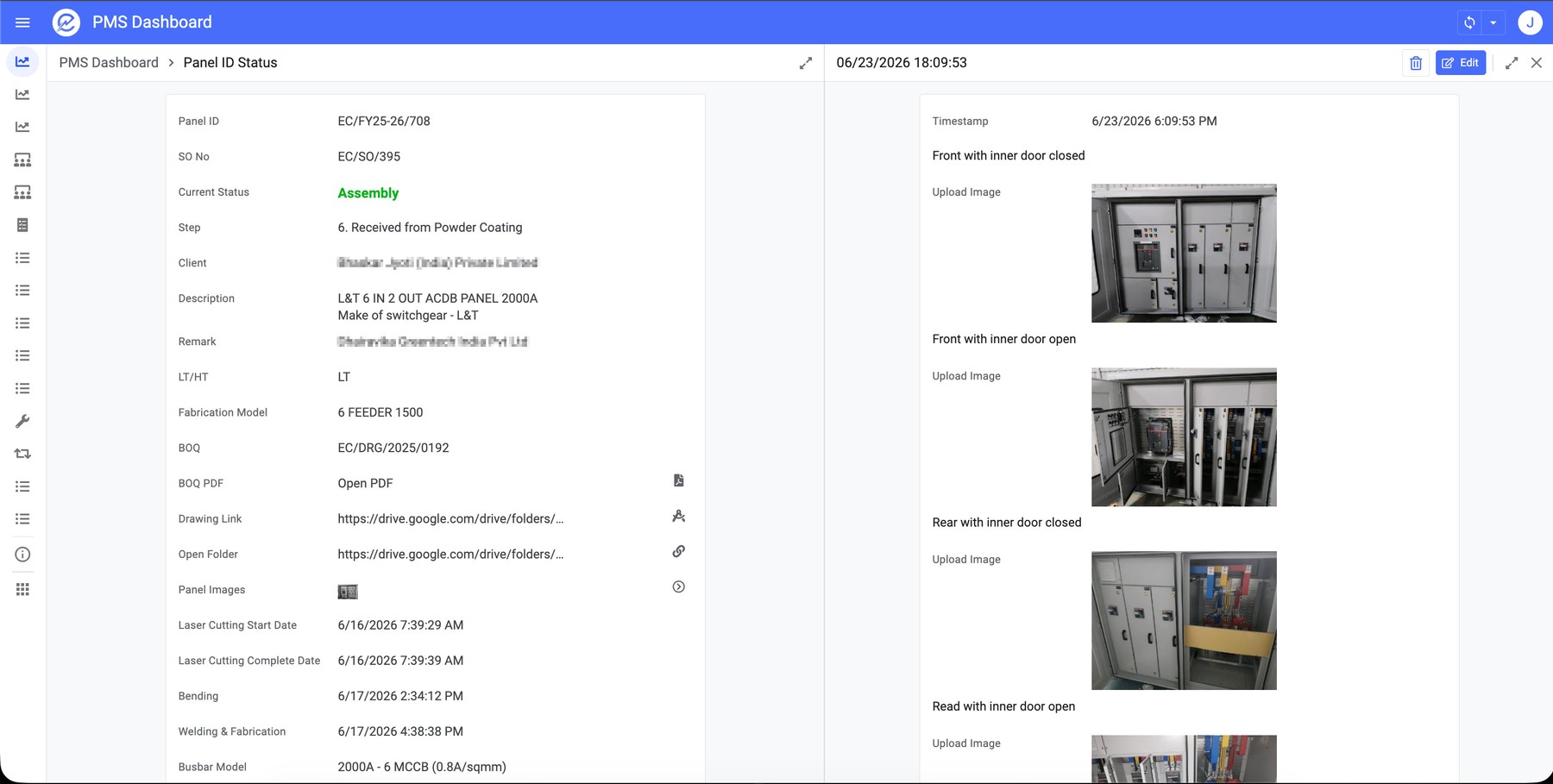Screen dimensions: 1553x784
Task: Click the PMS Dashboard app logo
Action: [66, 22]
